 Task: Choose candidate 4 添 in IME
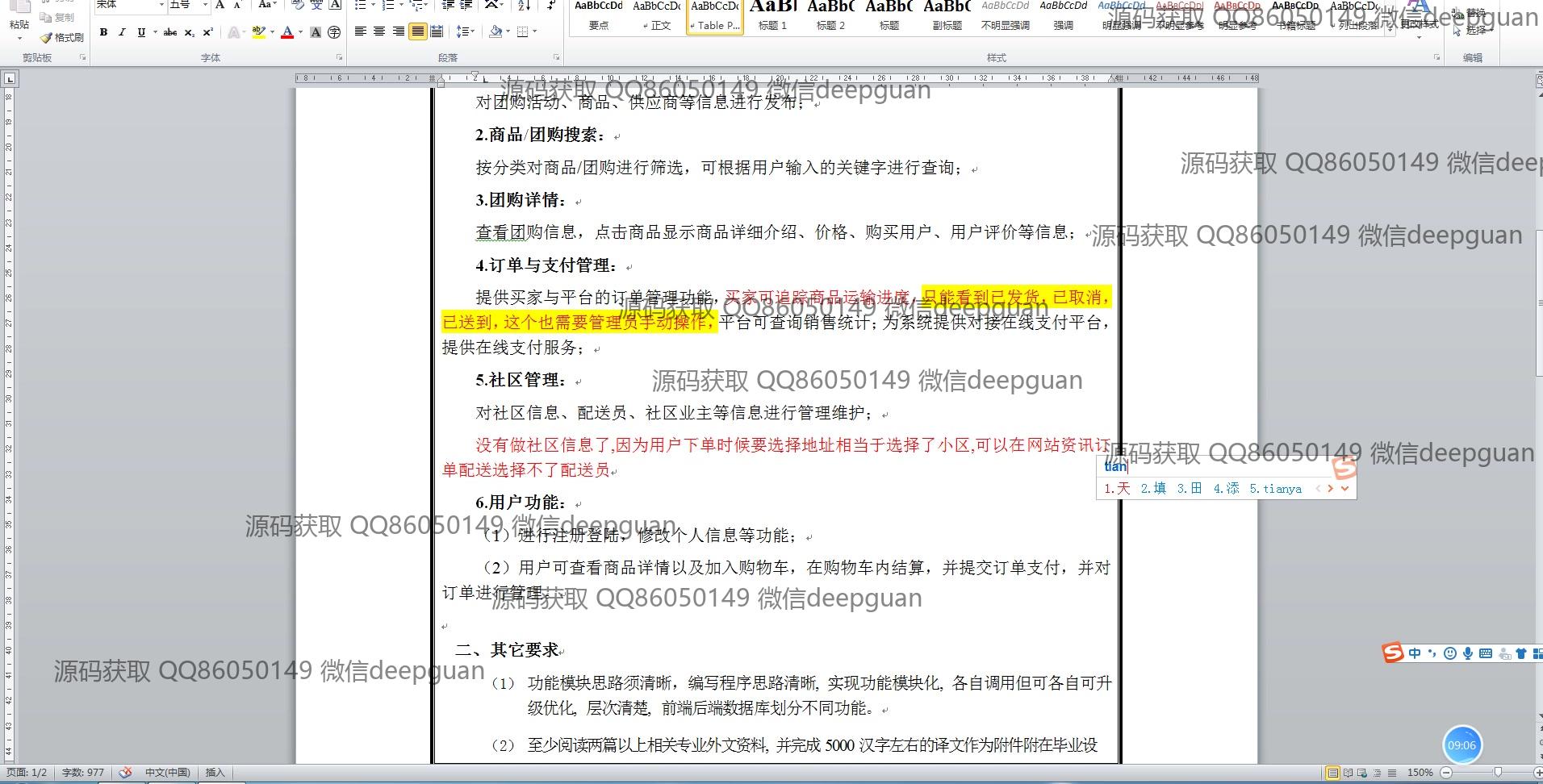[1226, 488]
